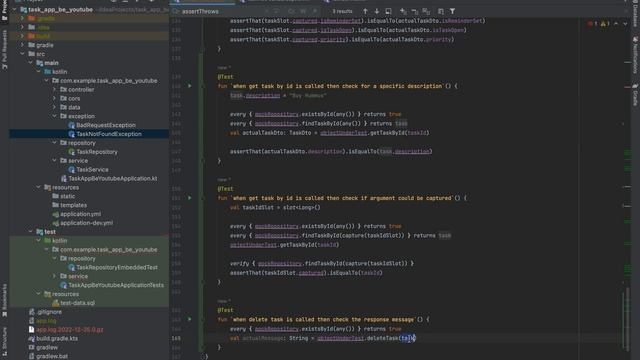The image size is (640, 360).
Task: Open build.gradle.kts file
Action: (53, 338)
